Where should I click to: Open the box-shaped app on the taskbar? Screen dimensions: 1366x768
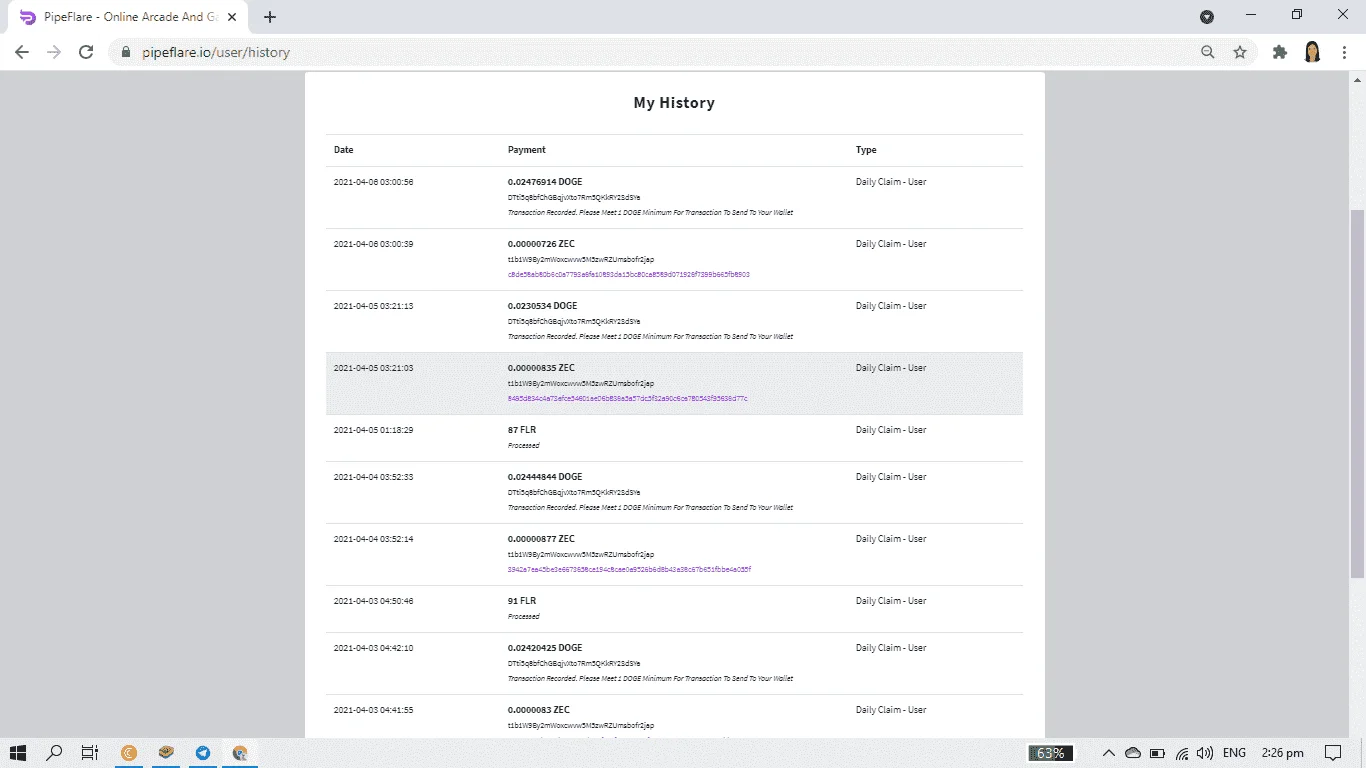pyautogui.click(x=166, y=753)
